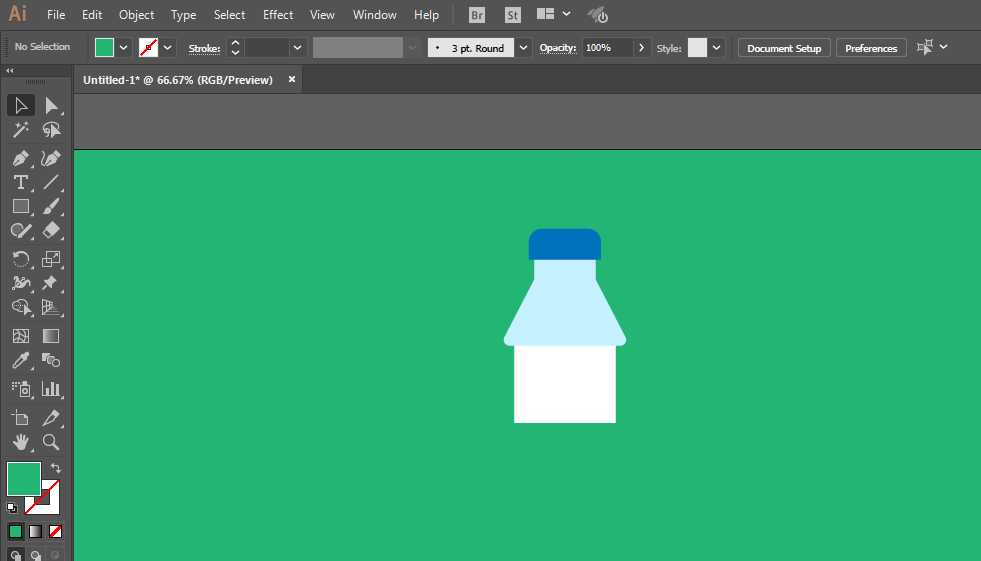
Task: Select the Hand tool
Action: (x=20, y=441)
